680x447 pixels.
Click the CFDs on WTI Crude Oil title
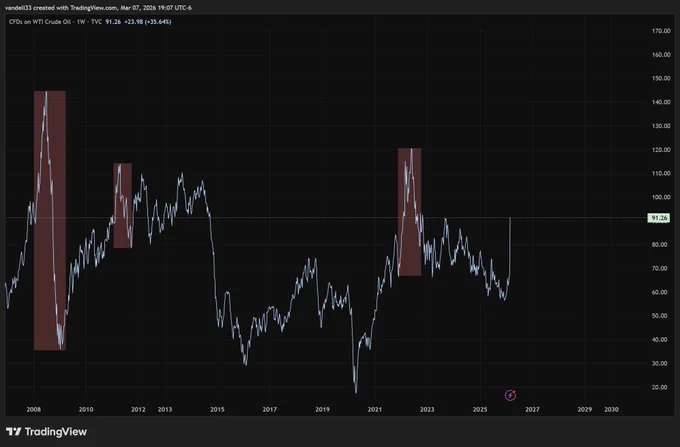point(42,22)
